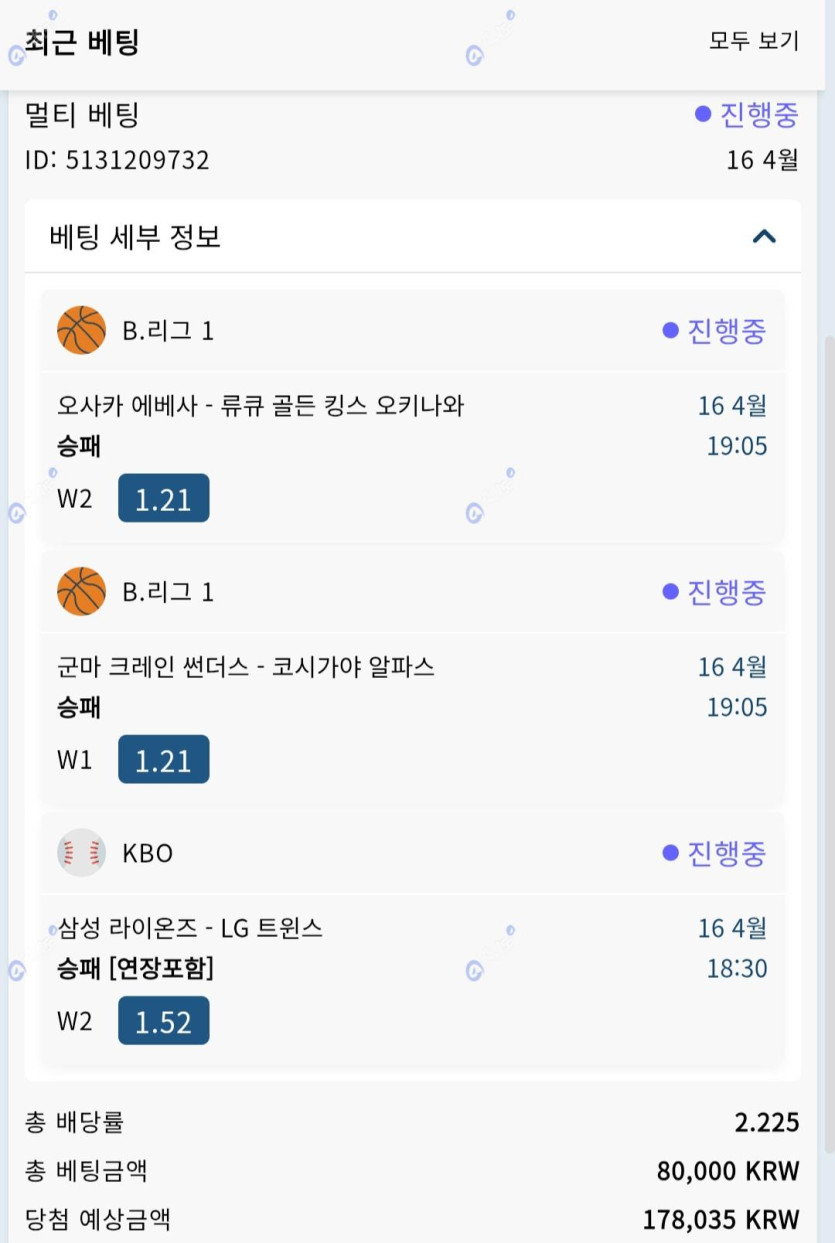Click the 최근 베팅 header title
This screenshot has width=835, height=1243.
click(x=82, y=42)
